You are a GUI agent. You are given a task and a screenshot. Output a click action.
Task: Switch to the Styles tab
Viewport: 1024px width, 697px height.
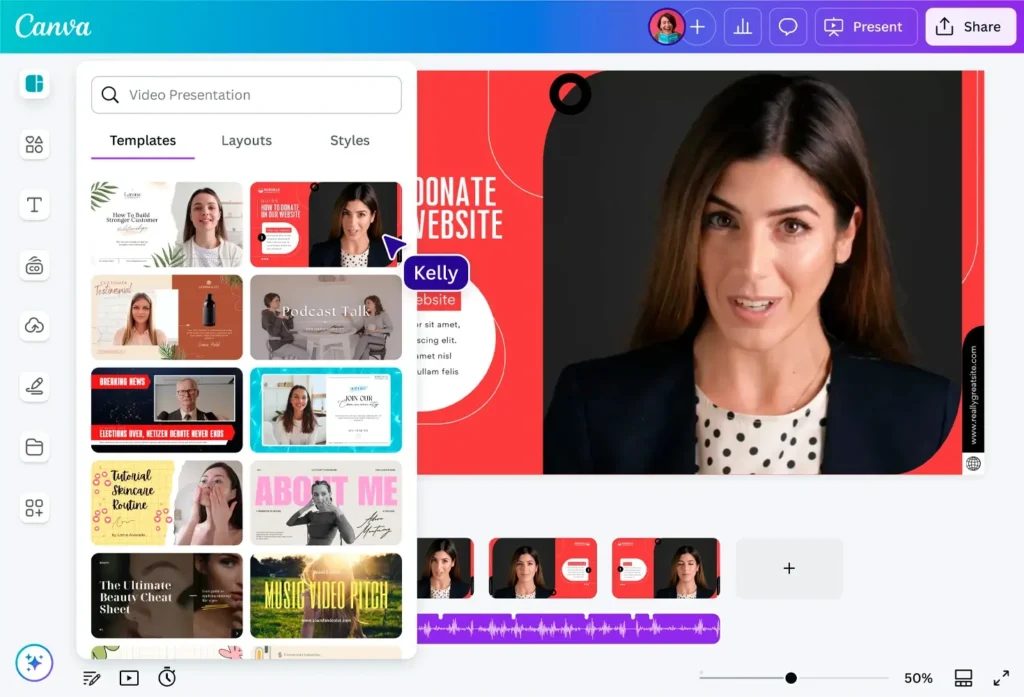pos(349,140)
